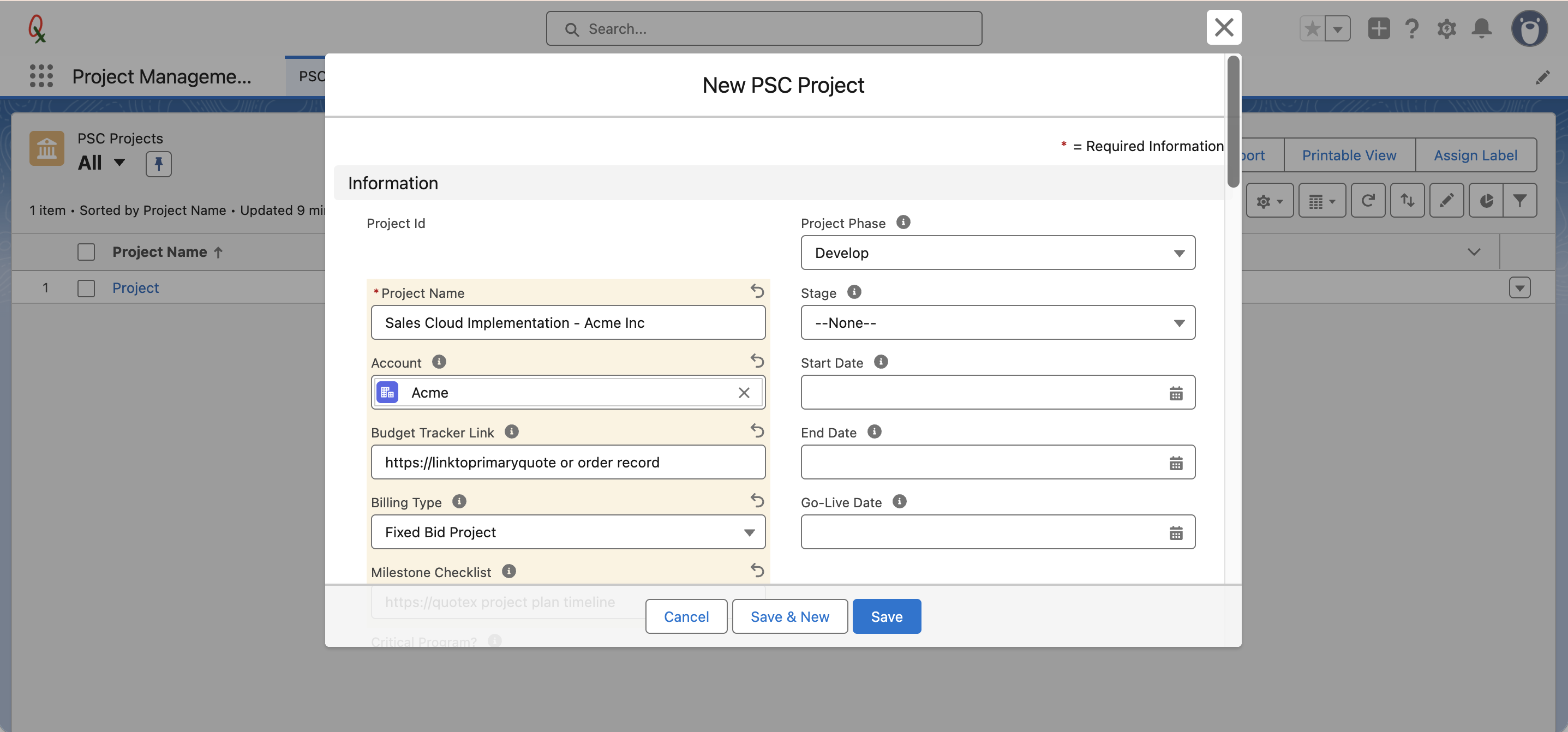The width and height of the screenshot is (1568, 732).
Task: Clear the Acme account selection
Action: pos(743,393)
